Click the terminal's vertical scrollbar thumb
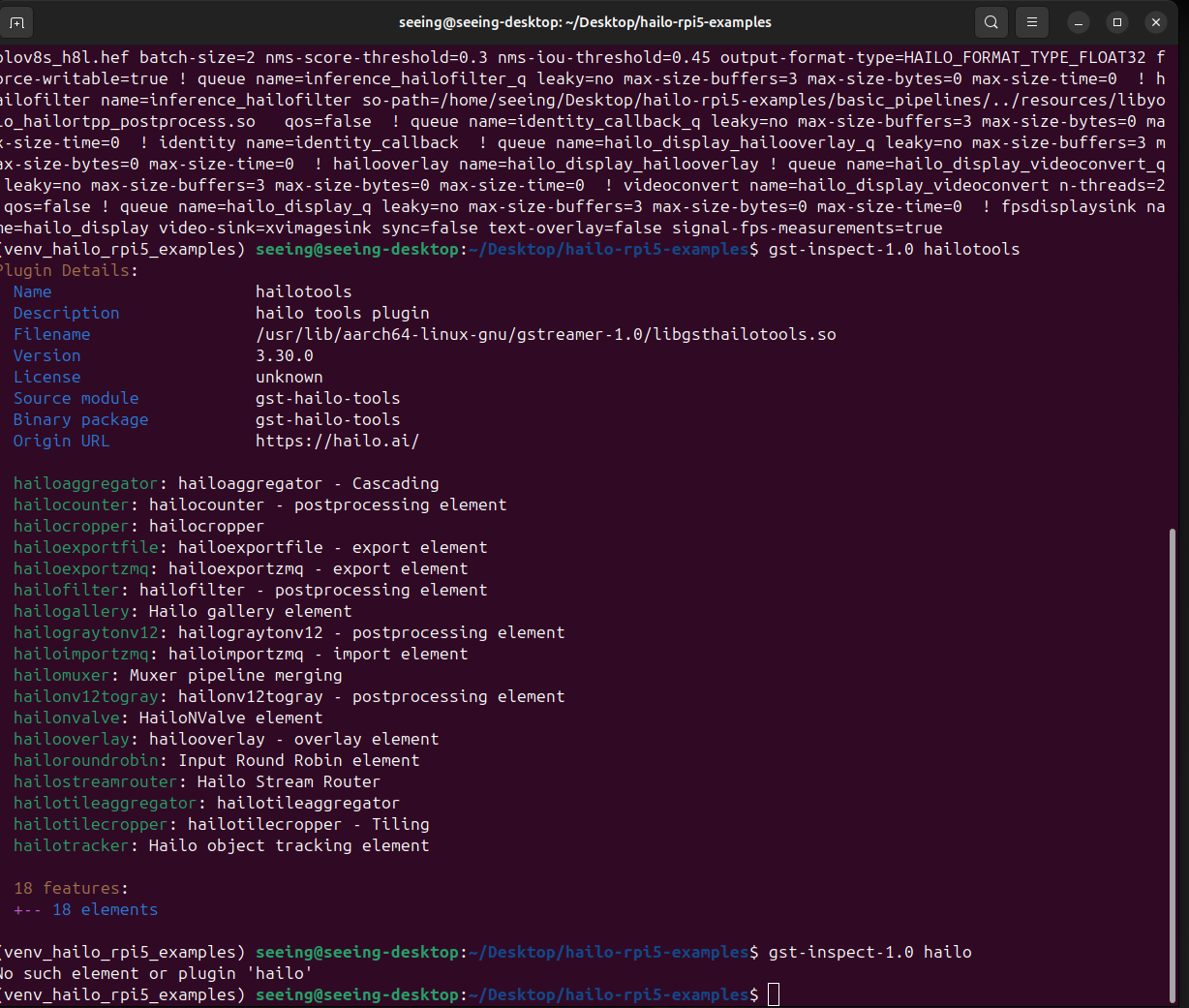 coord(1174,765)
